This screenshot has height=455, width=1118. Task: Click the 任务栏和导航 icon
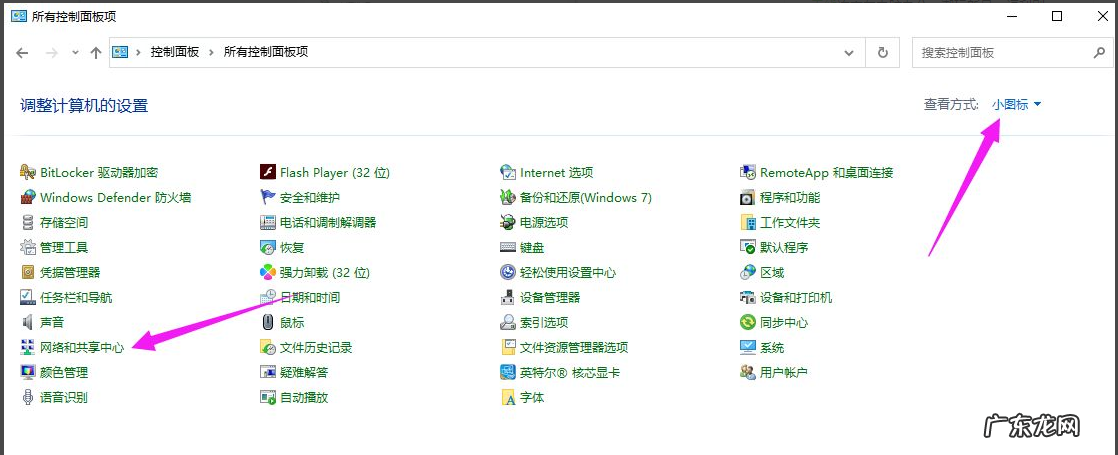pyautogui.click(x=28, y=297)
